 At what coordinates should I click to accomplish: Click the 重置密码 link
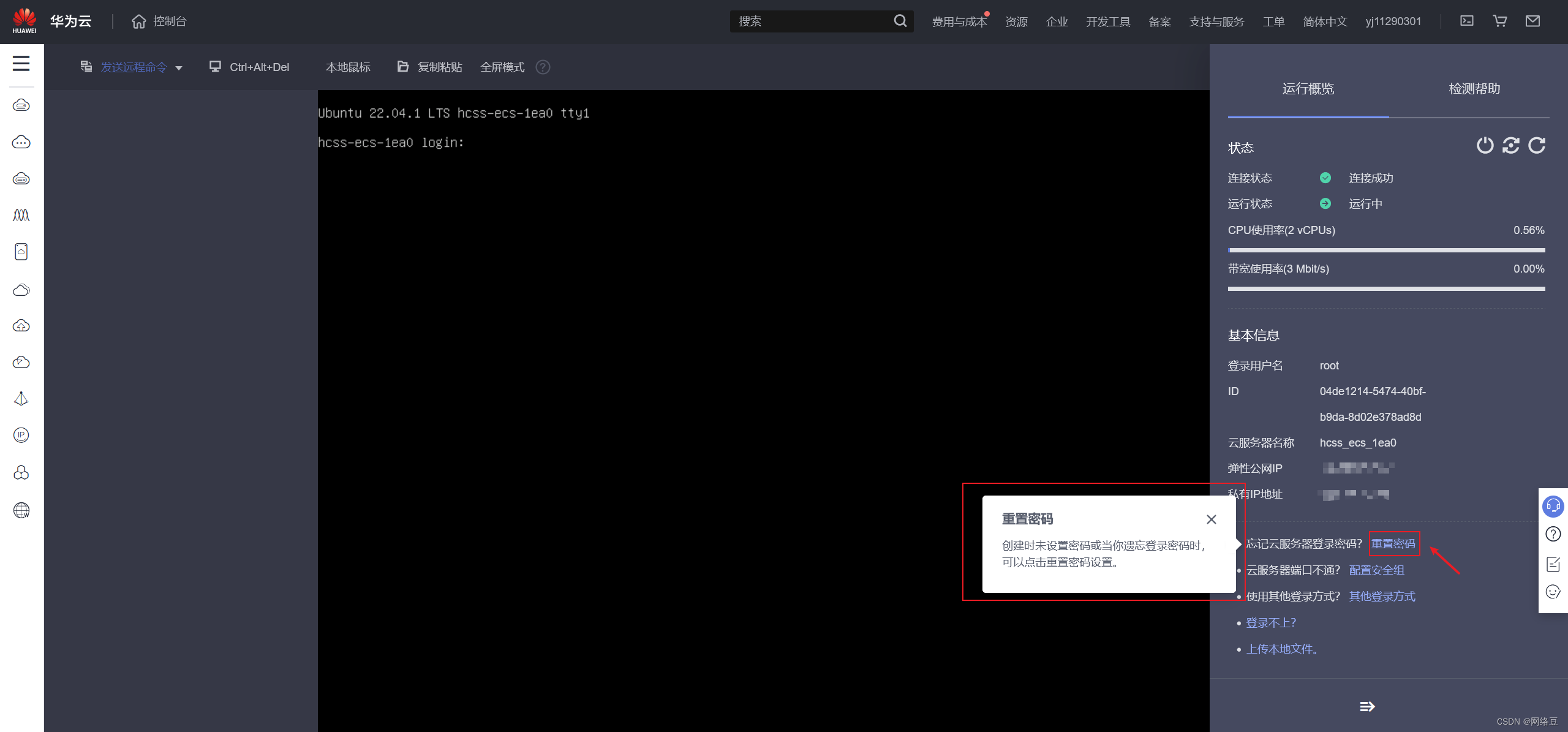pos(1393,544)
